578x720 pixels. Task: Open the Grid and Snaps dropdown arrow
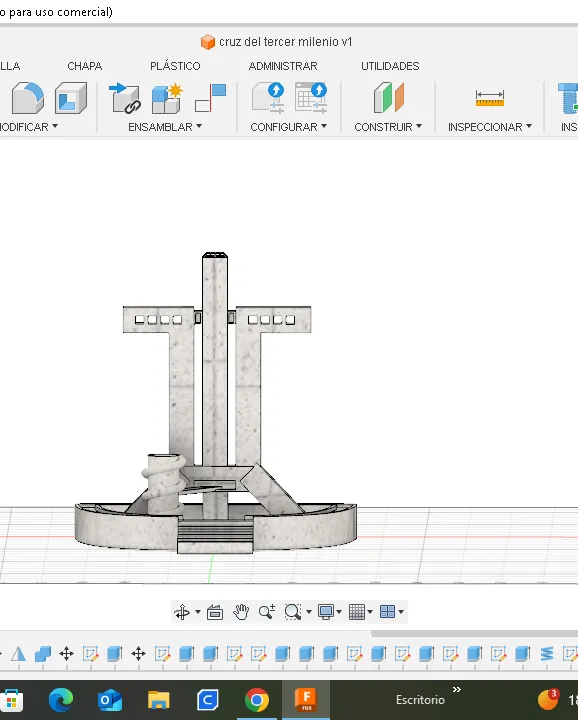pos(370,612)
